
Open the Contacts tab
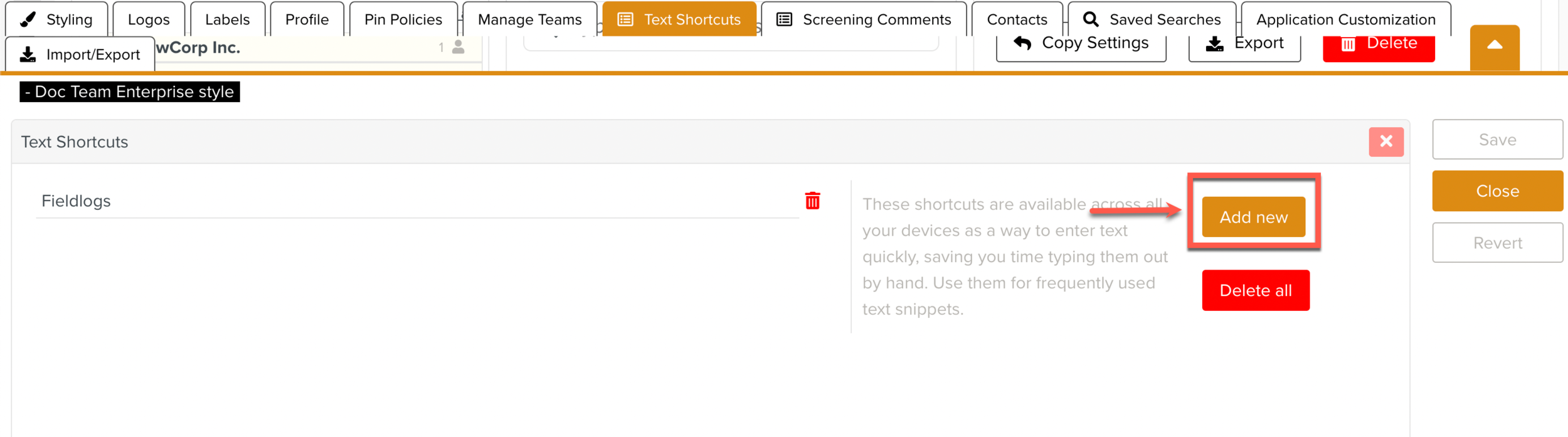1017,18
